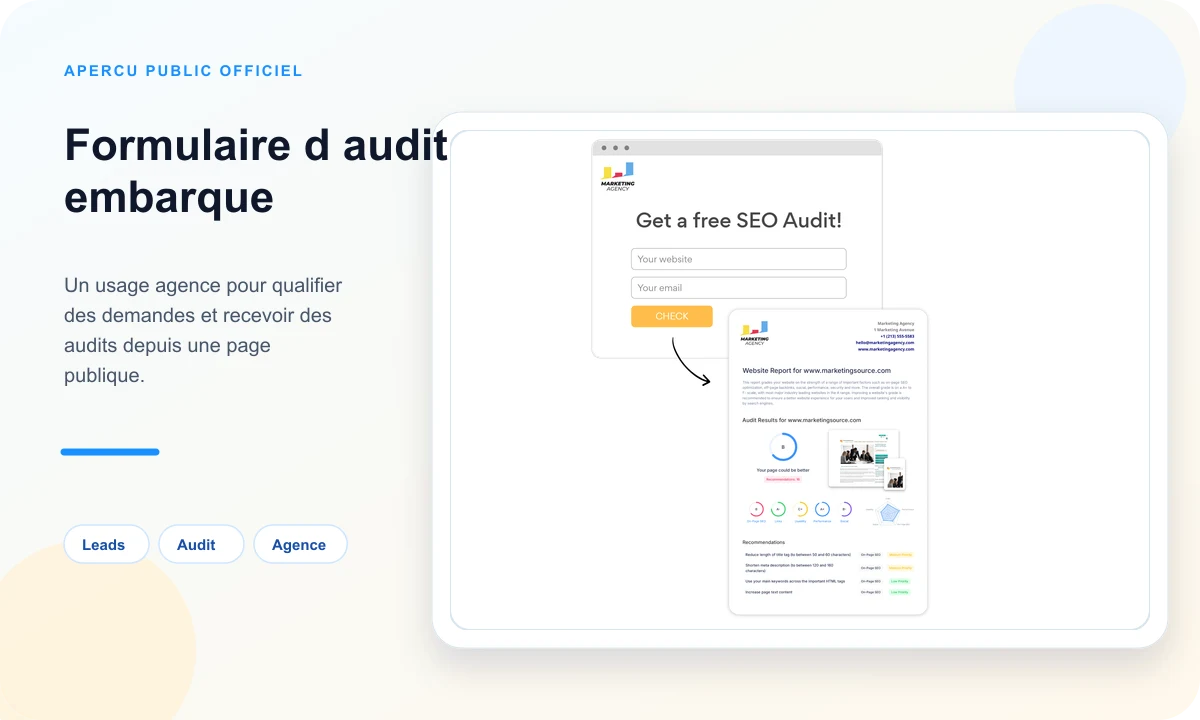Click the phone number +1 (213) 555-5583
1200x720 pixels.
pyautogui.click(x=897, y=336)
